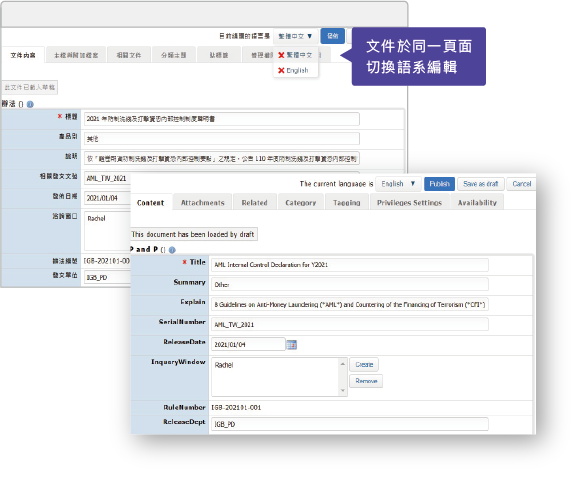Click the Title input field
This screenshot has width=580, height=478.
pos(350,265)
